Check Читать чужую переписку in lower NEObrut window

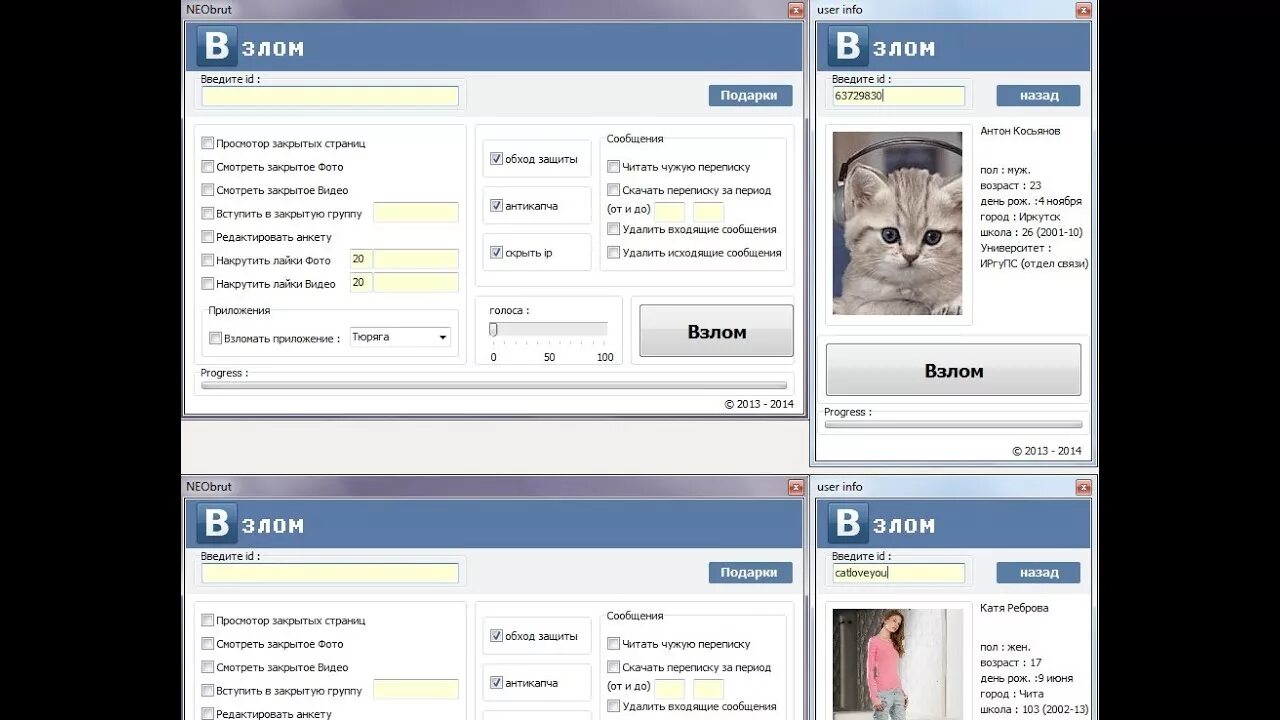point(614,644)
